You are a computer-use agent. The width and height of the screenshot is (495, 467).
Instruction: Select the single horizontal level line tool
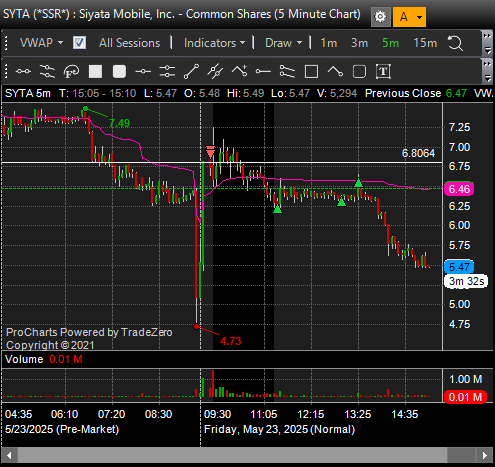(143, 71)
